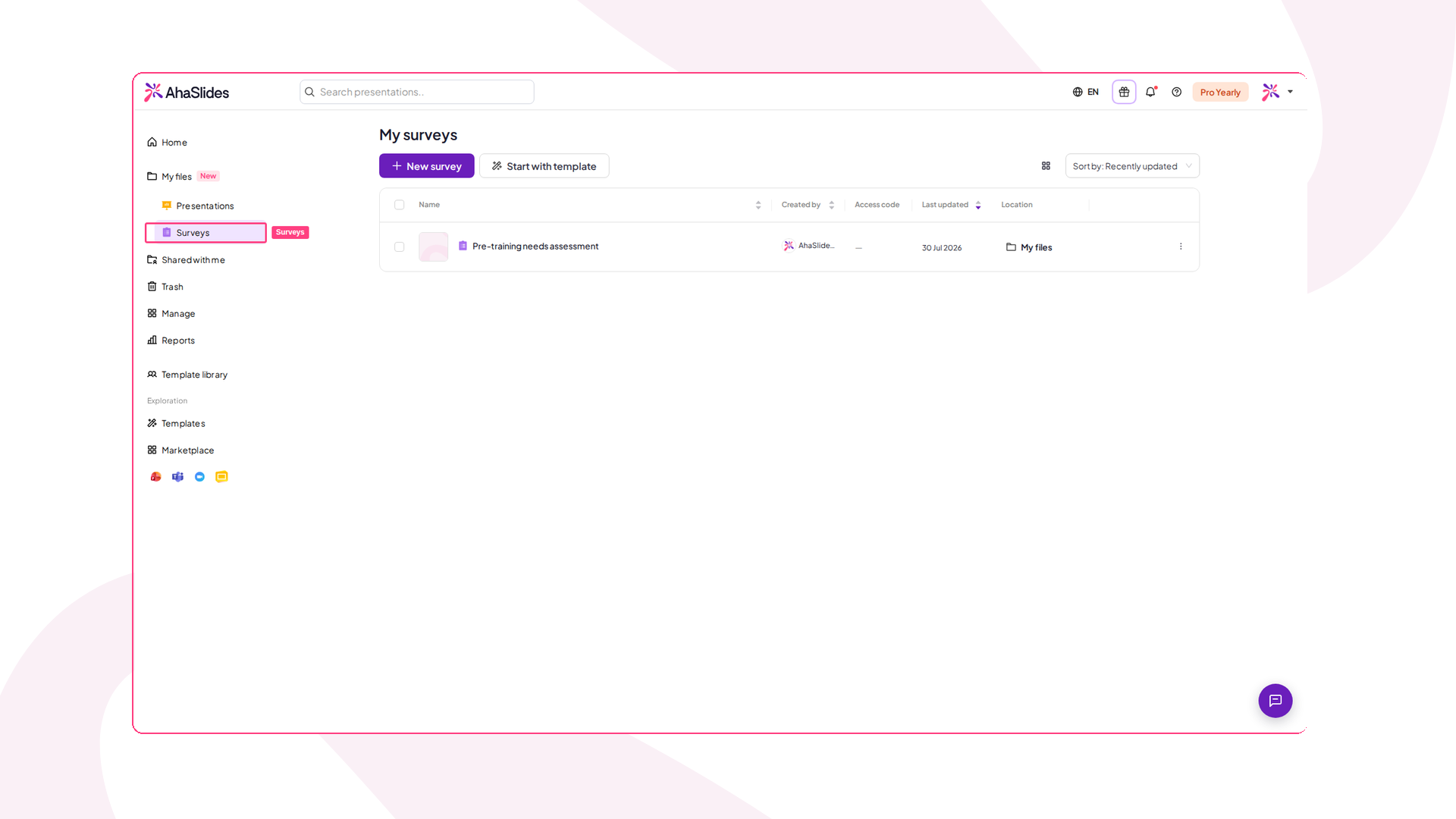Click the My files folder location icon
This screenshot has width=1456, height=819.
click(1011, 247)
